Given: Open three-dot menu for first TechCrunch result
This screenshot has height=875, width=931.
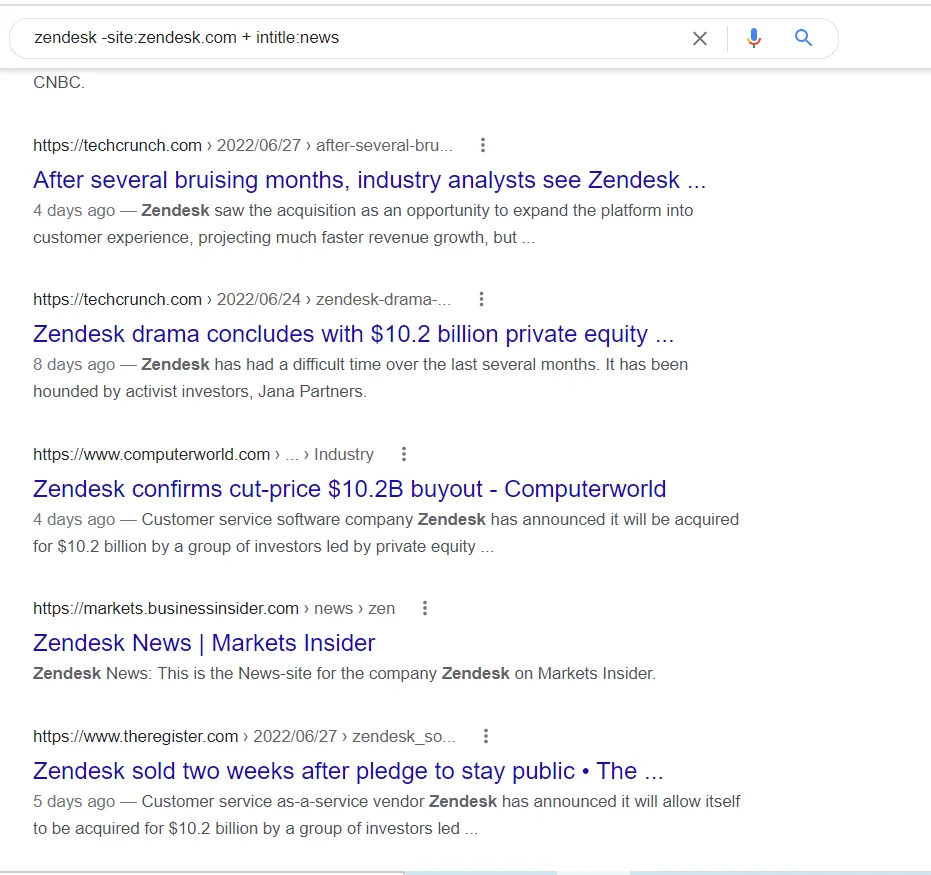Looking at the screenshot, I should pyautogui.click(x=483, y=145).
